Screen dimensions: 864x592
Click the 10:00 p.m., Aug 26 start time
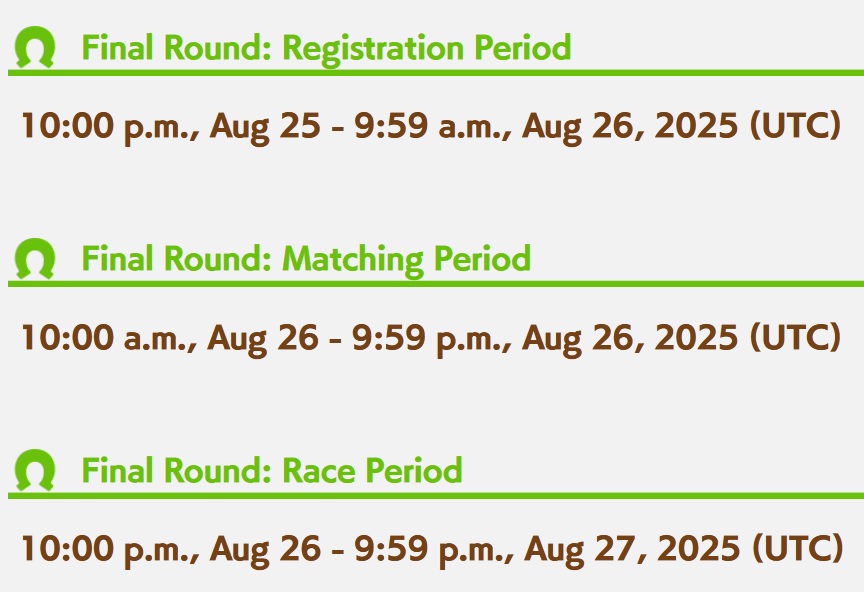click(171, 550)
